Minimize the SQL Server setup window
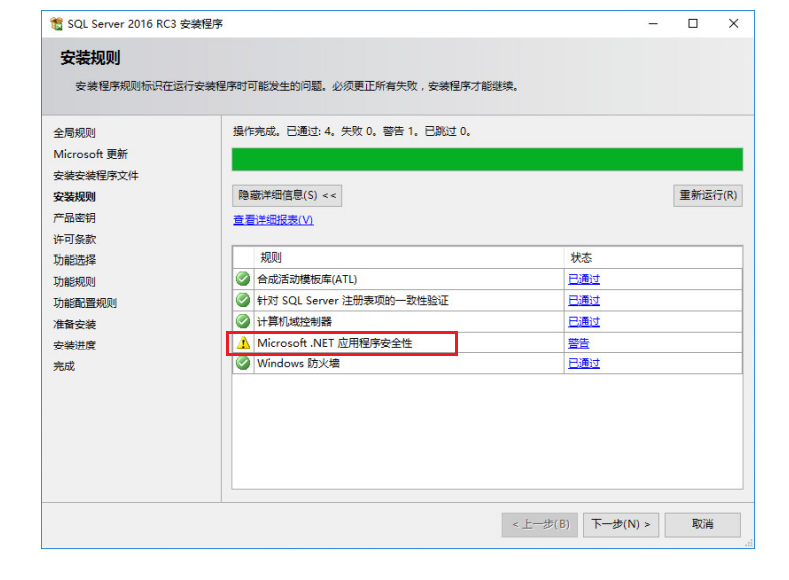This screenshot has height=580, width=789. point(653,24)
